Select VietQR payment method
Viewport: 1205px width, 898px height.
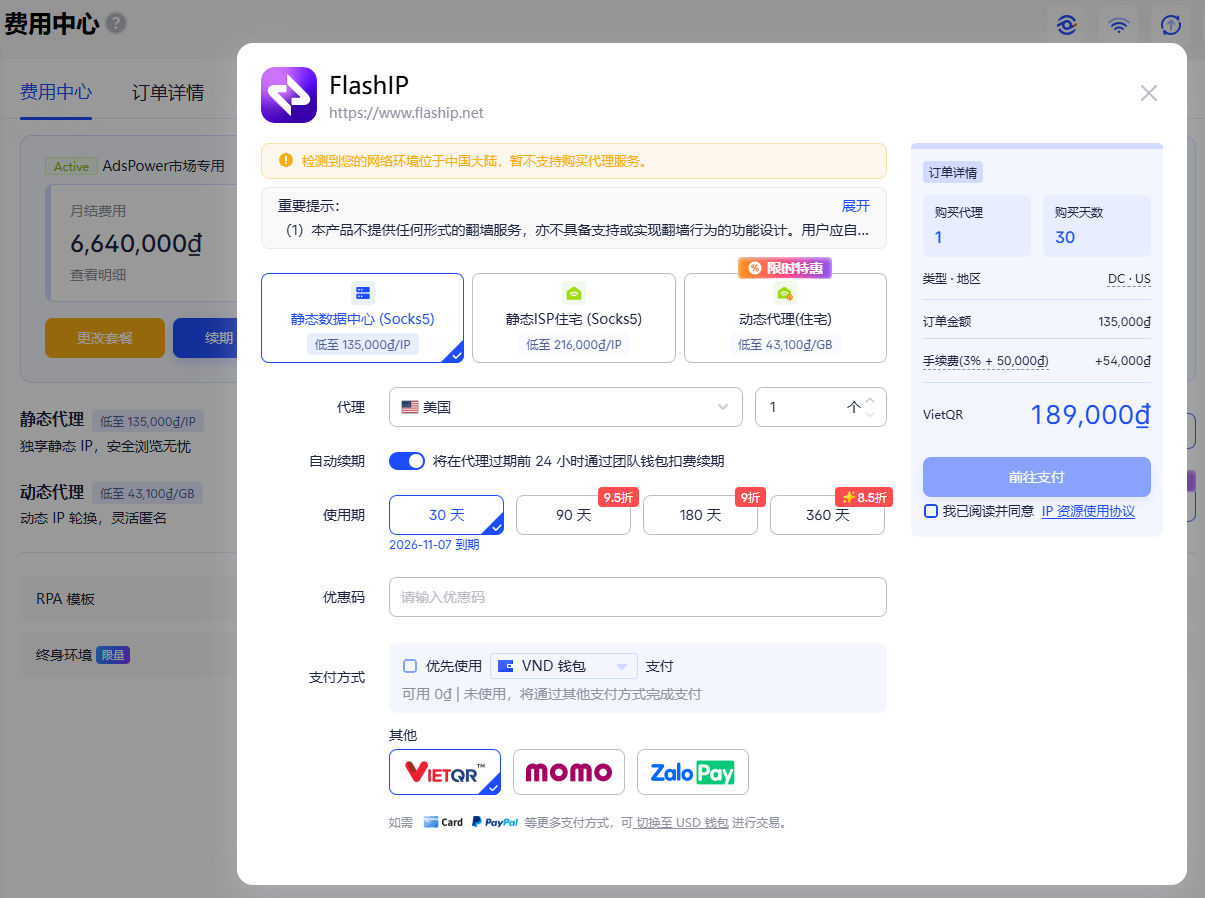(x=445, y=772)
